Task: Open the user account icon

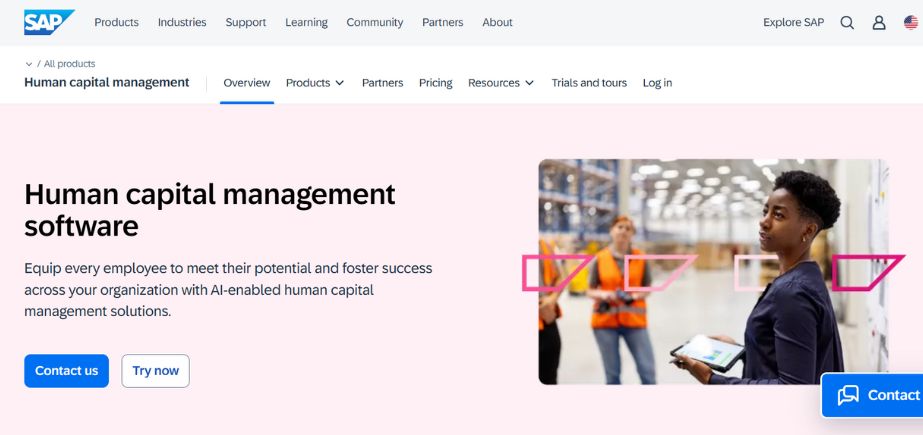Action: [879, 22]
